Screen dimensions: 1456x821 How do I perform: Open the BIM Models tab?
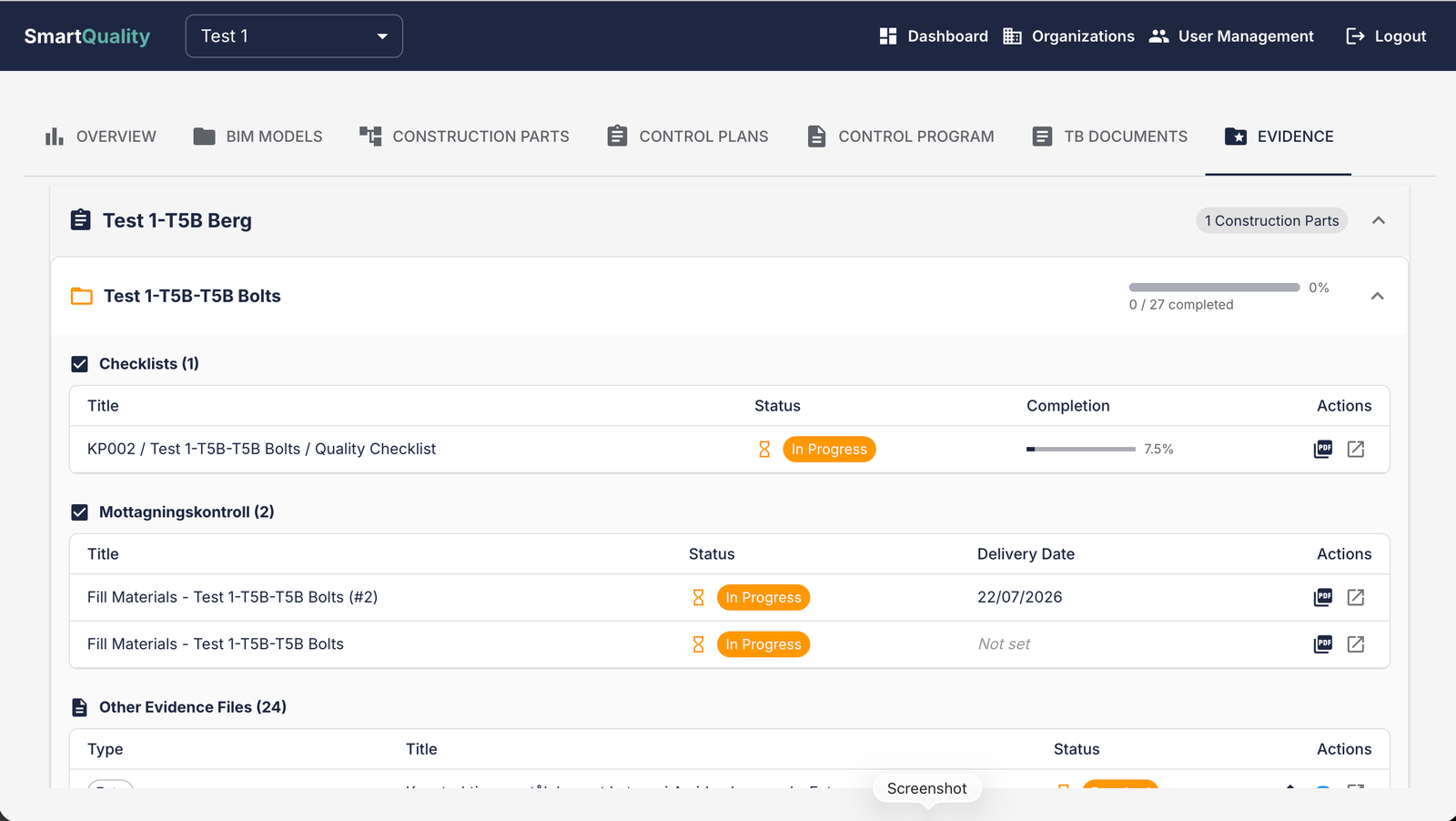coord(258,137)
